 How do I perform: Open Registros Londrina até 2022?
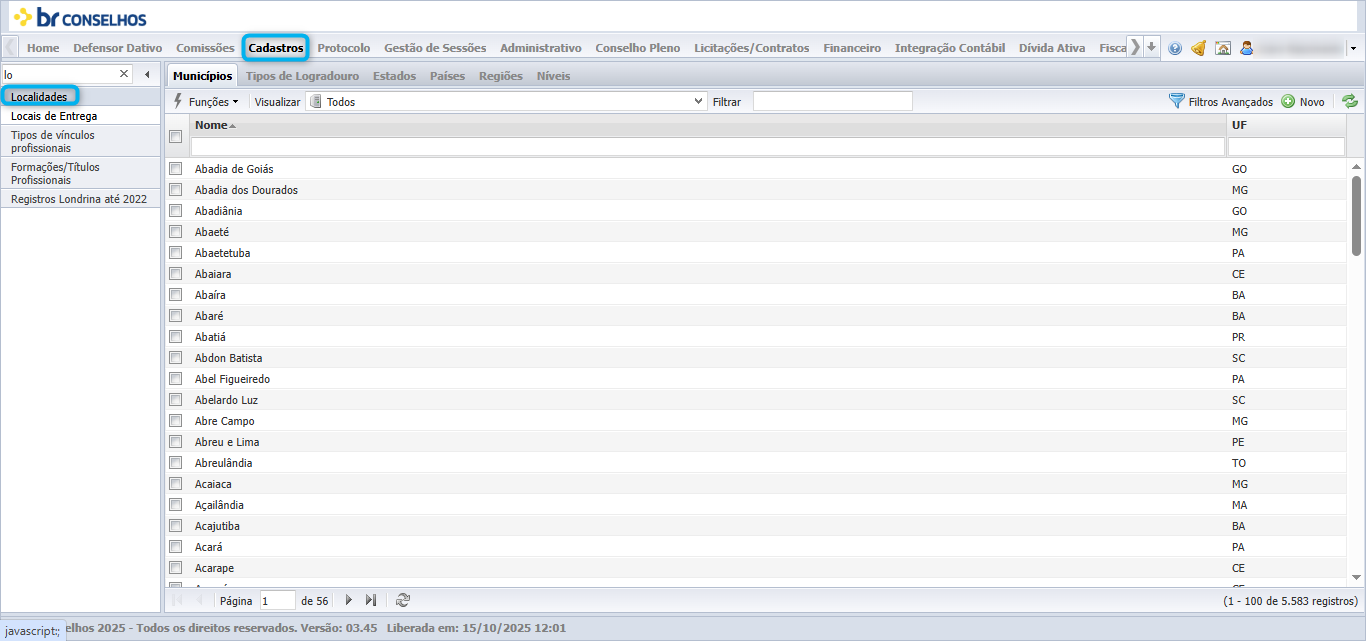click(x=79, y=199)
